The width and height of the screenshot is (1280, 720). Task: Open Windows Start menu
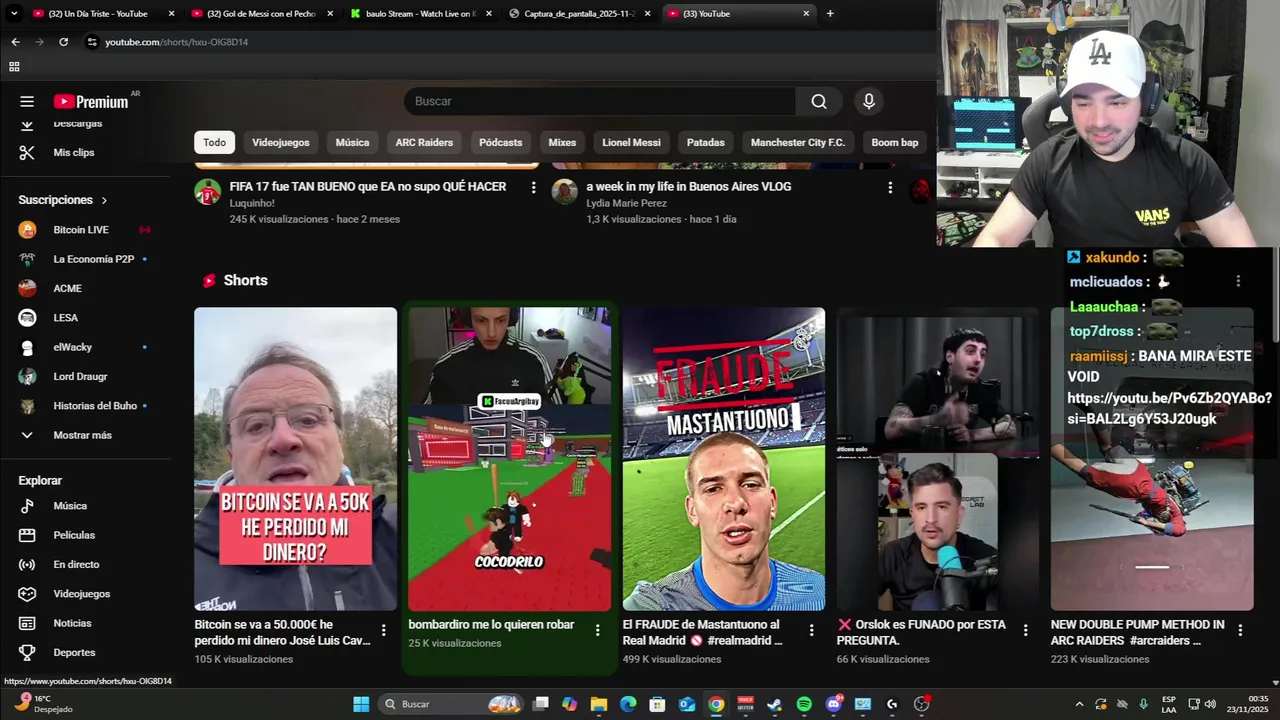[361, 704]
